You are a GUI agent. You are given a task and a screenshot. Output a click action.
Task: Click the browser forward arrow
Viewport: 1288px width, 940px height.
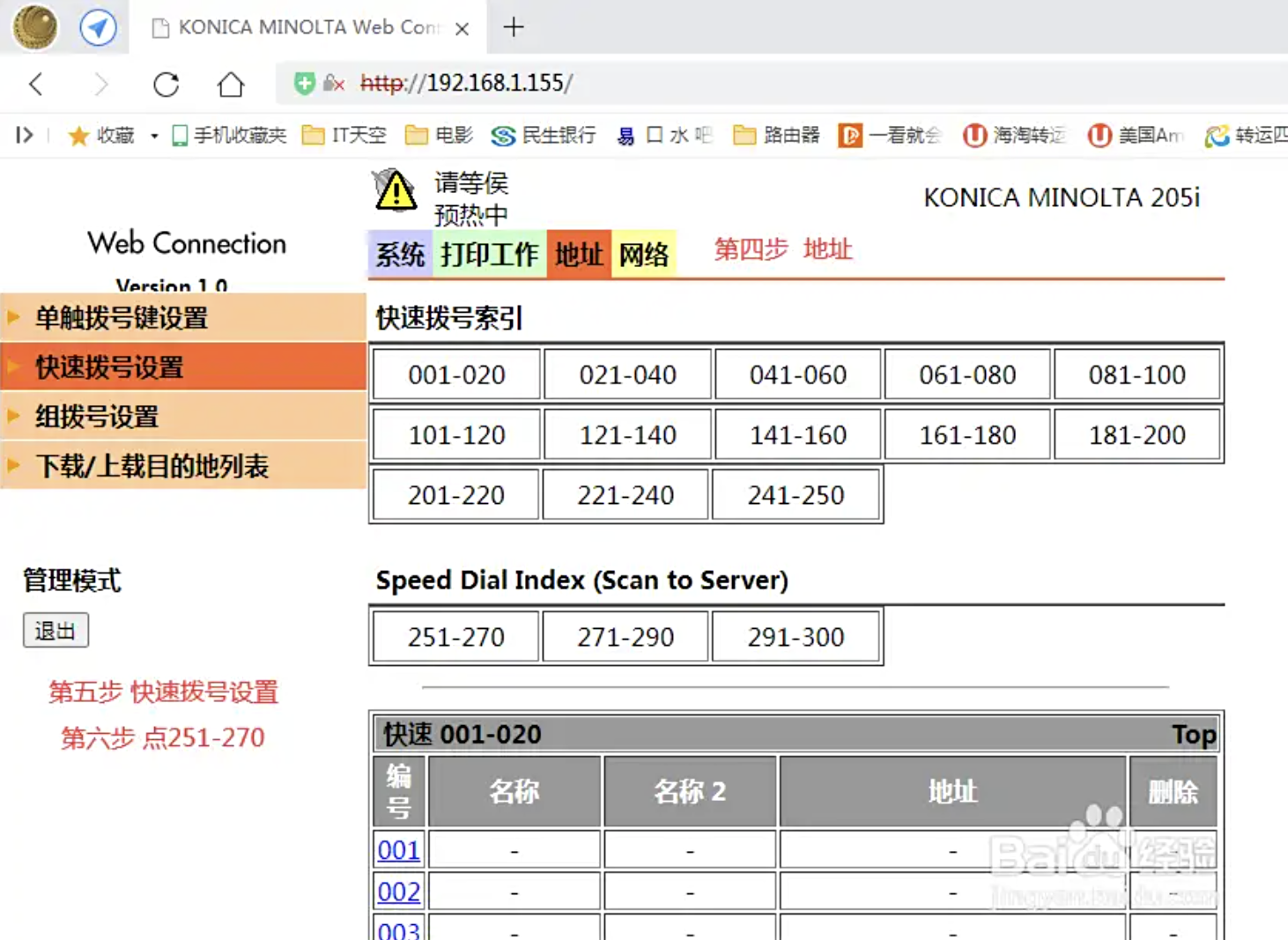point(101,85)
